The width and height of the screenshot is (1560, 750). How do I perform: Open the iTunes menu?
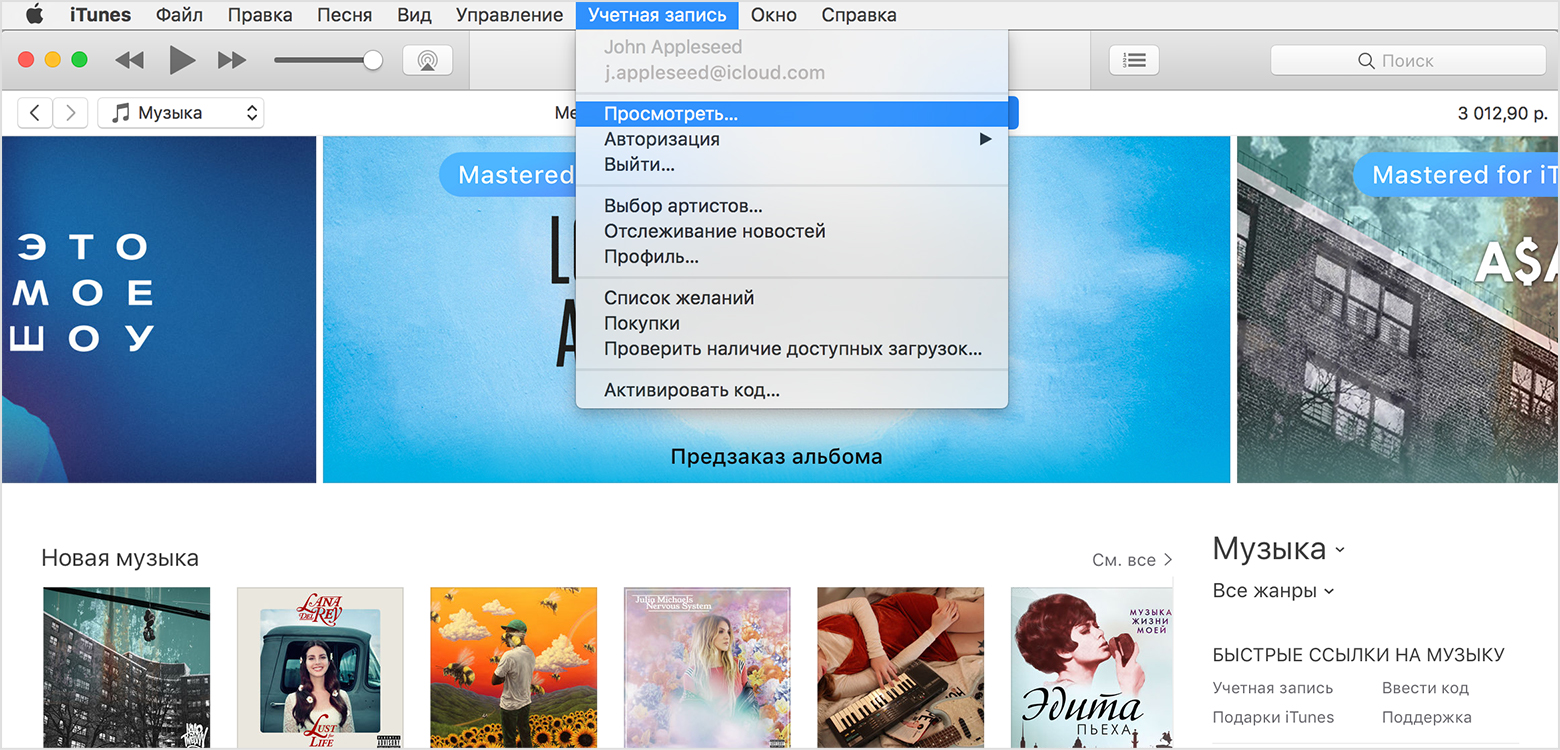(x=100, y=15)
